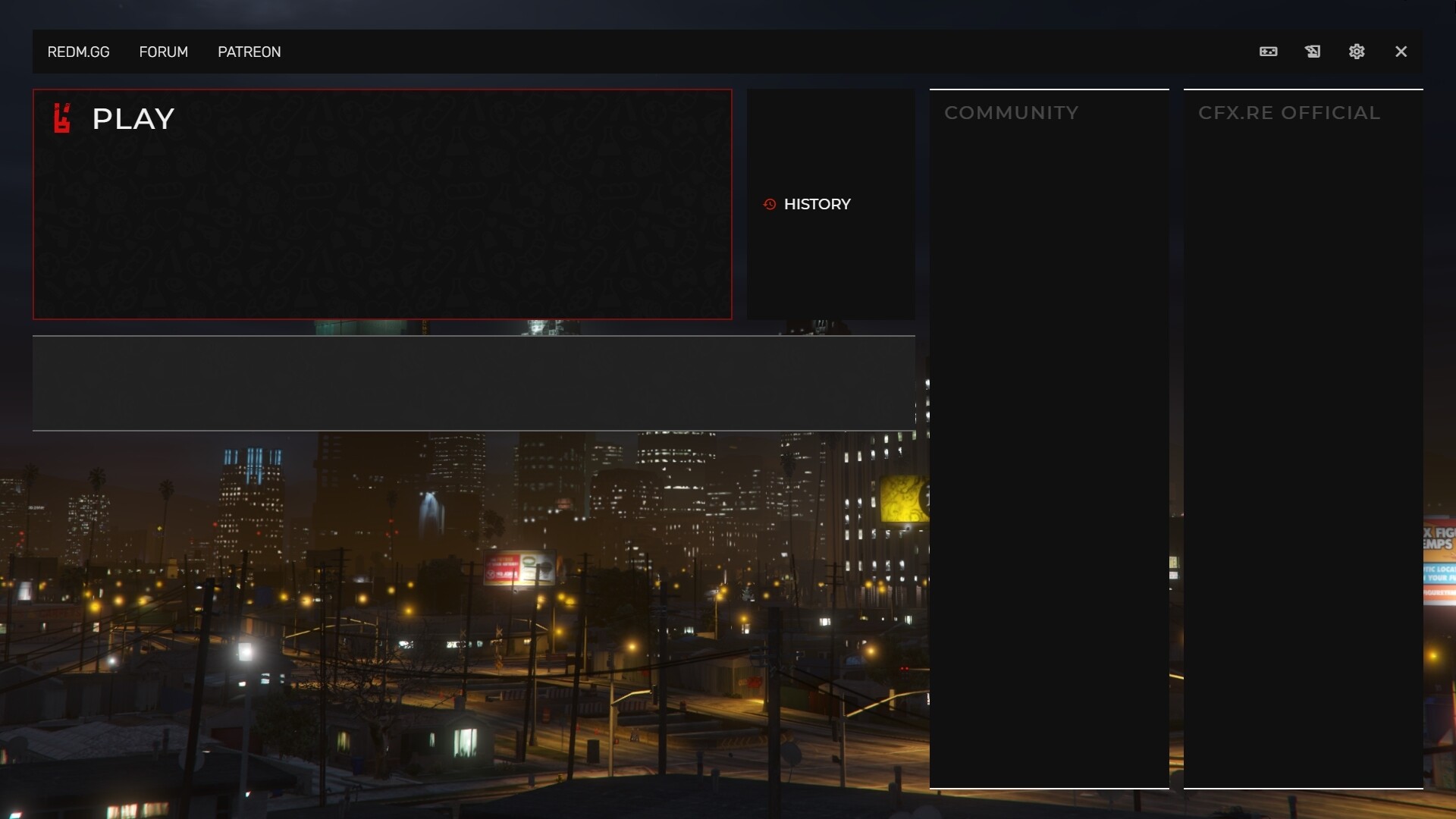Image resolution: width=1456 pixels, height=819 pixels.
Task: Open the game switcher gamepad icon
Action: 1268,52
